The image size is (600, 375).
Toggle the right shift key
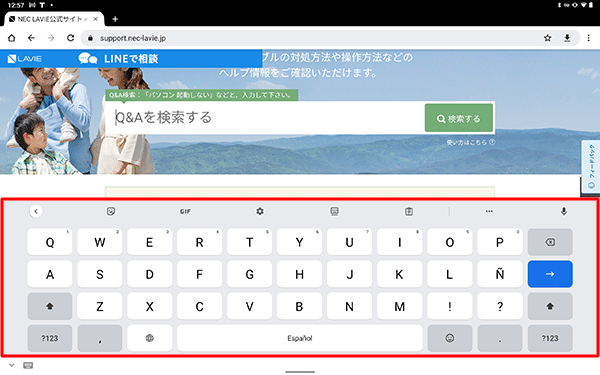[550, 306]
